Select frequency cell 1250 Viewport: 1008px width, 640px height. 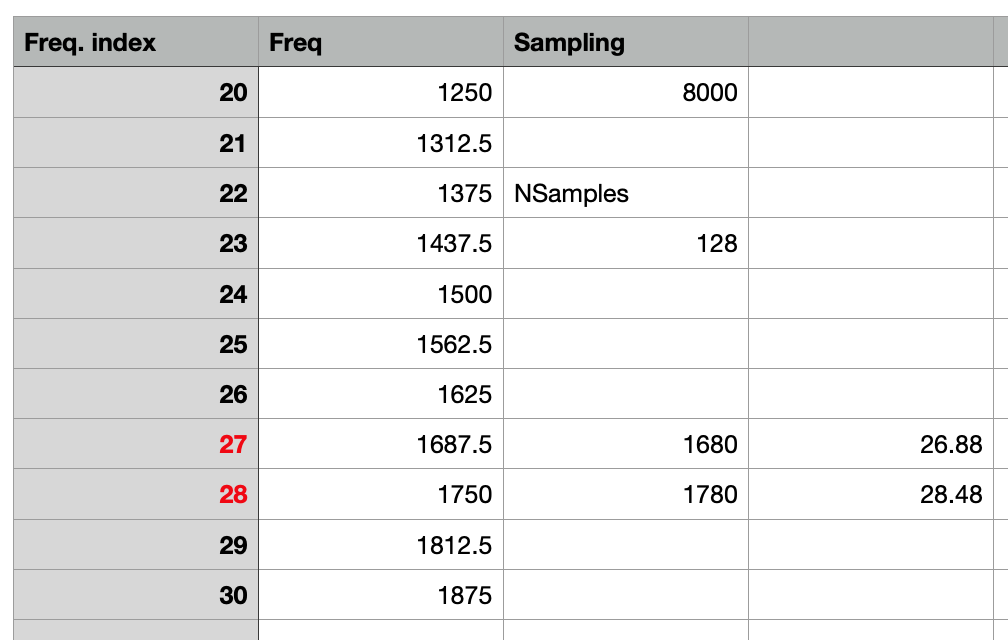(380, 93)
